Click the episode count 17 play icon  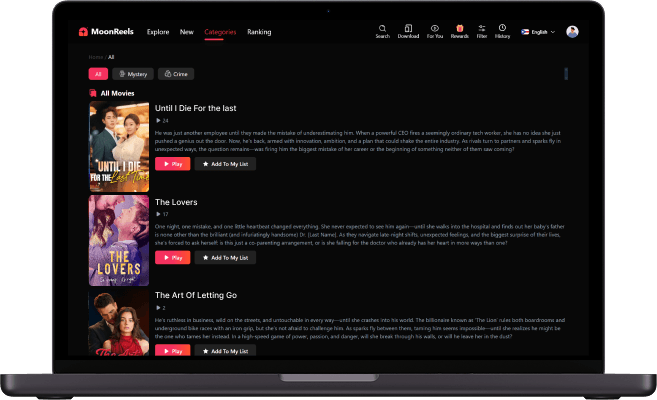[x=158, y=214]
